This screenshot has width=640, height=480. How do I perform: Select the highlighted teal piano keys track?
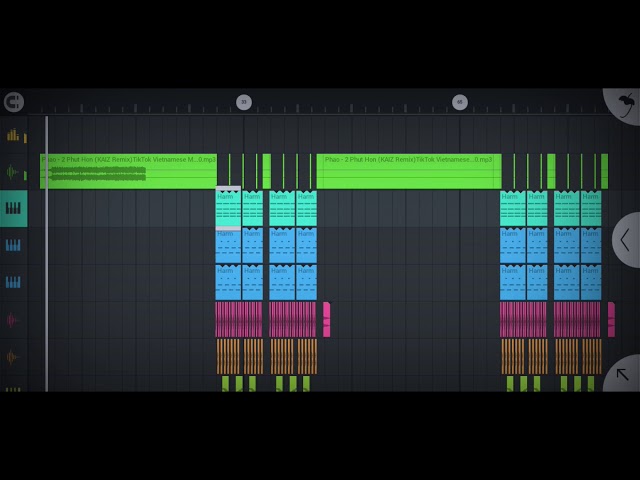13,208
